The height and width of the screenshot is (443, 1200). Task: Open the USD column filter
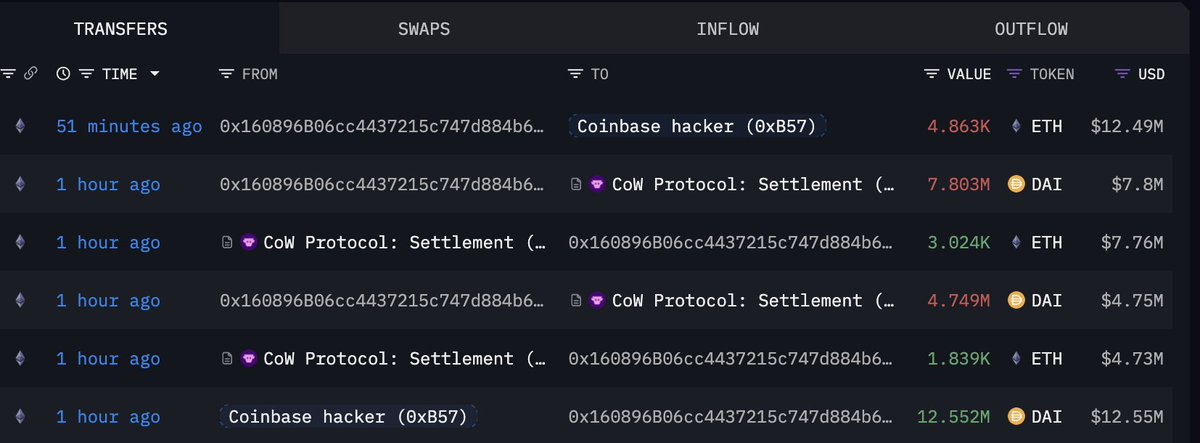tap(1122, 74)
